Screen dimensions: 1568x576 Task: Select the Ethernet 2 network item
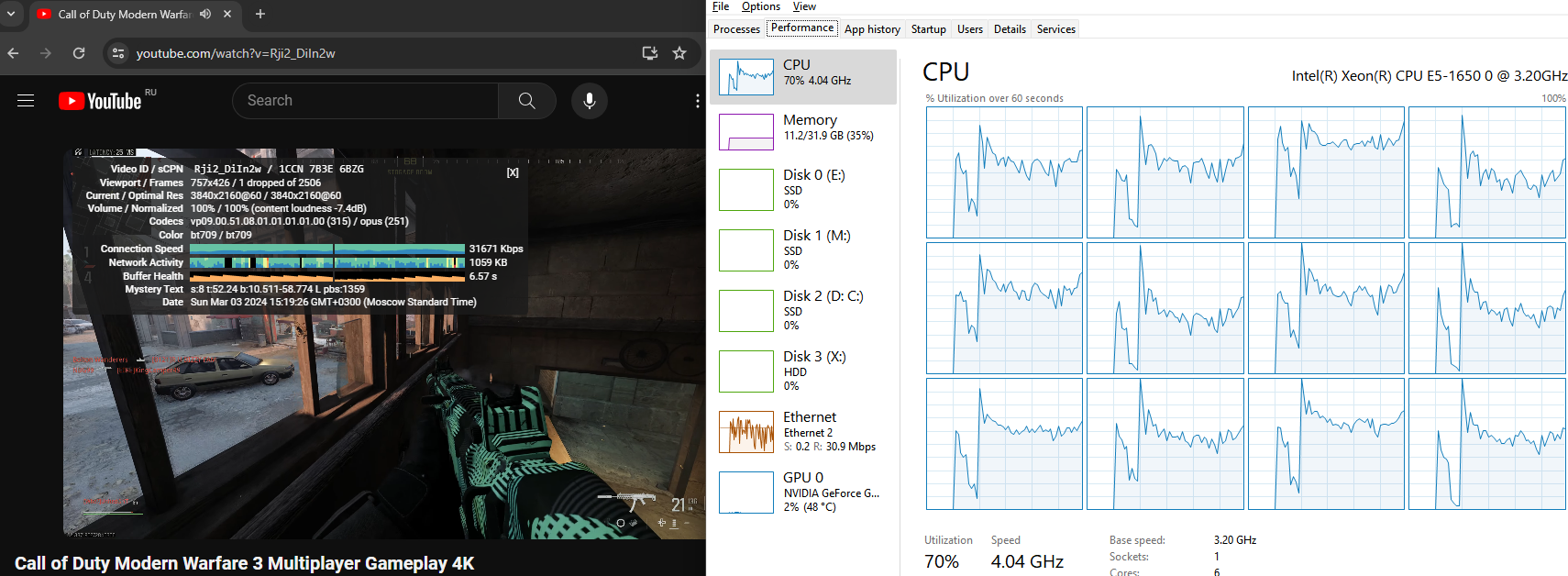click(x=803, y=431)
